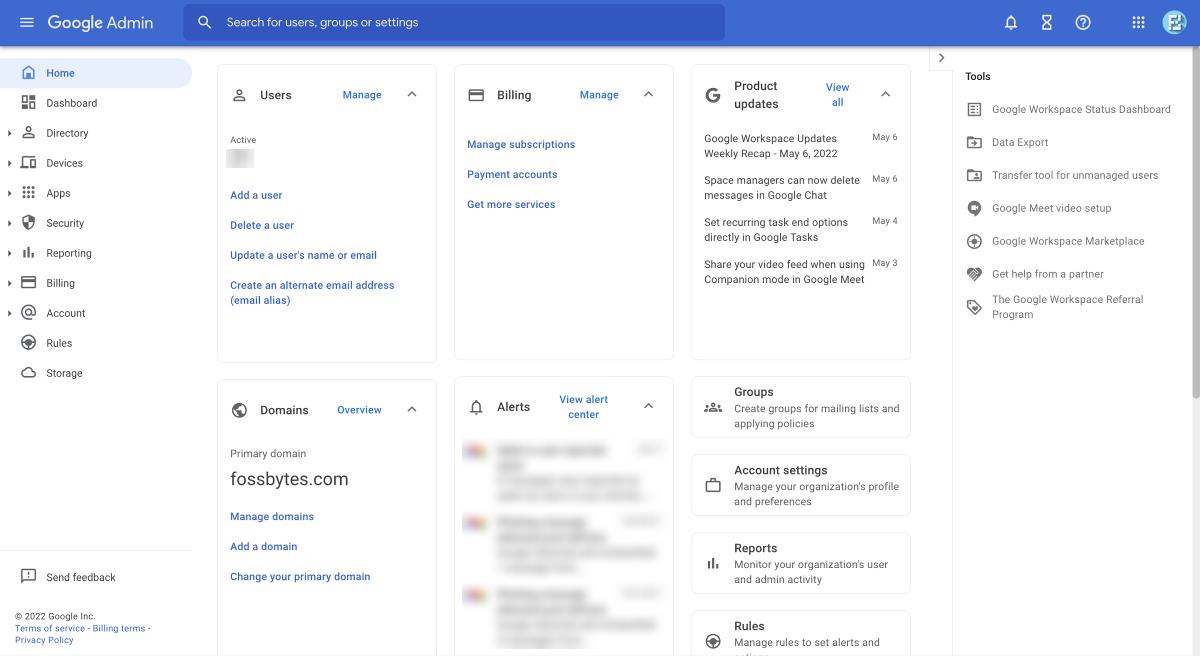Screen dimensions: 1200x656
Task: Click the Manage subscriptions link
Action: click(520, 144)
